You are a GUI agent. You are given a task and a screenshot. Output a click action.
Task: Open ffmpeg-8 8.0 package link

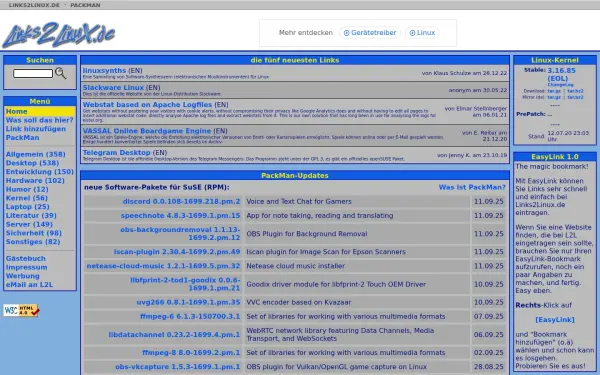point(191,352)
